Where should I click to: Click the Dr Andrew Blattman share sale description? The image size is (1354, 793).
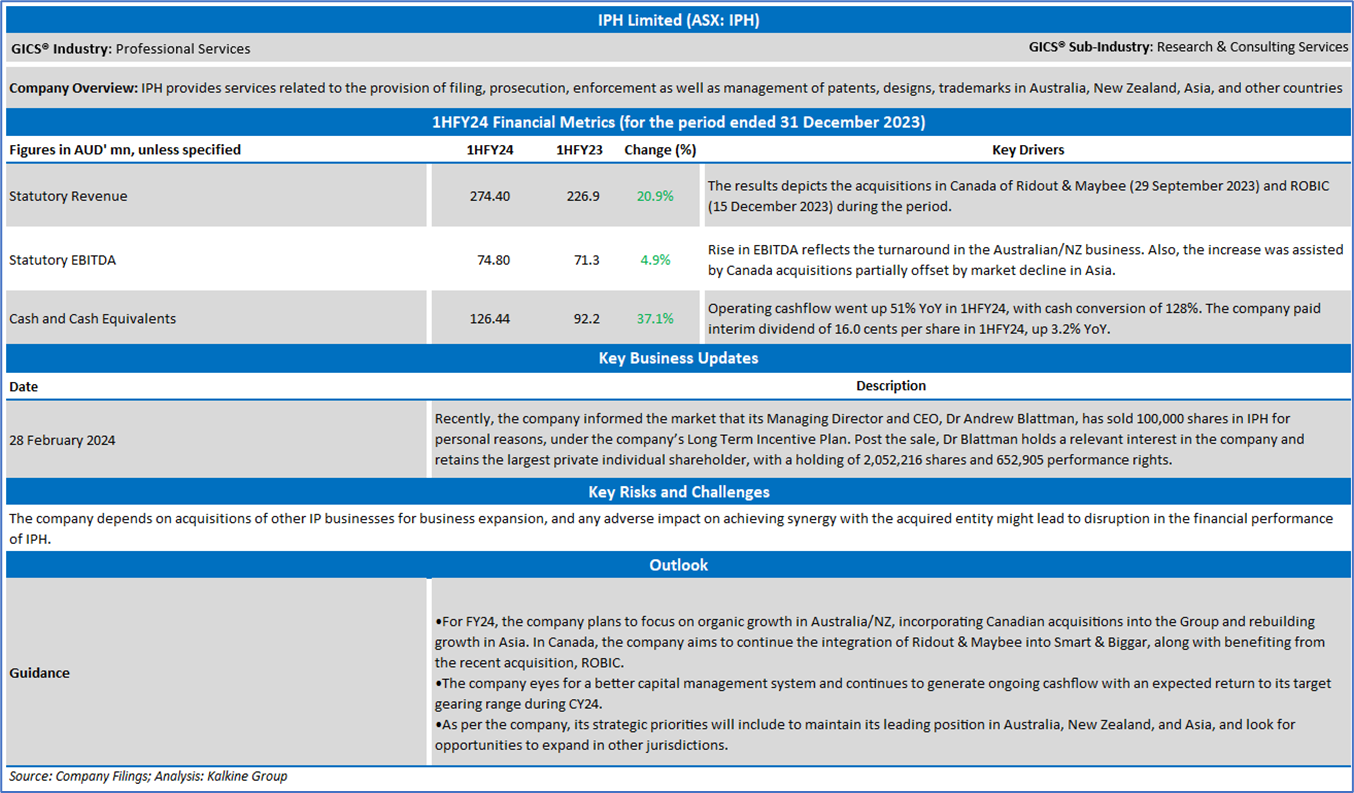(869, 439)
